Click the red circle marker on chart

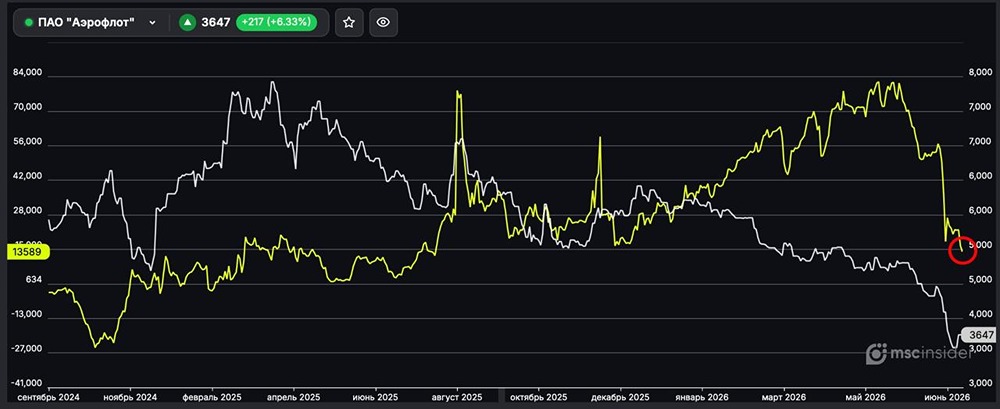coord(962,249)
